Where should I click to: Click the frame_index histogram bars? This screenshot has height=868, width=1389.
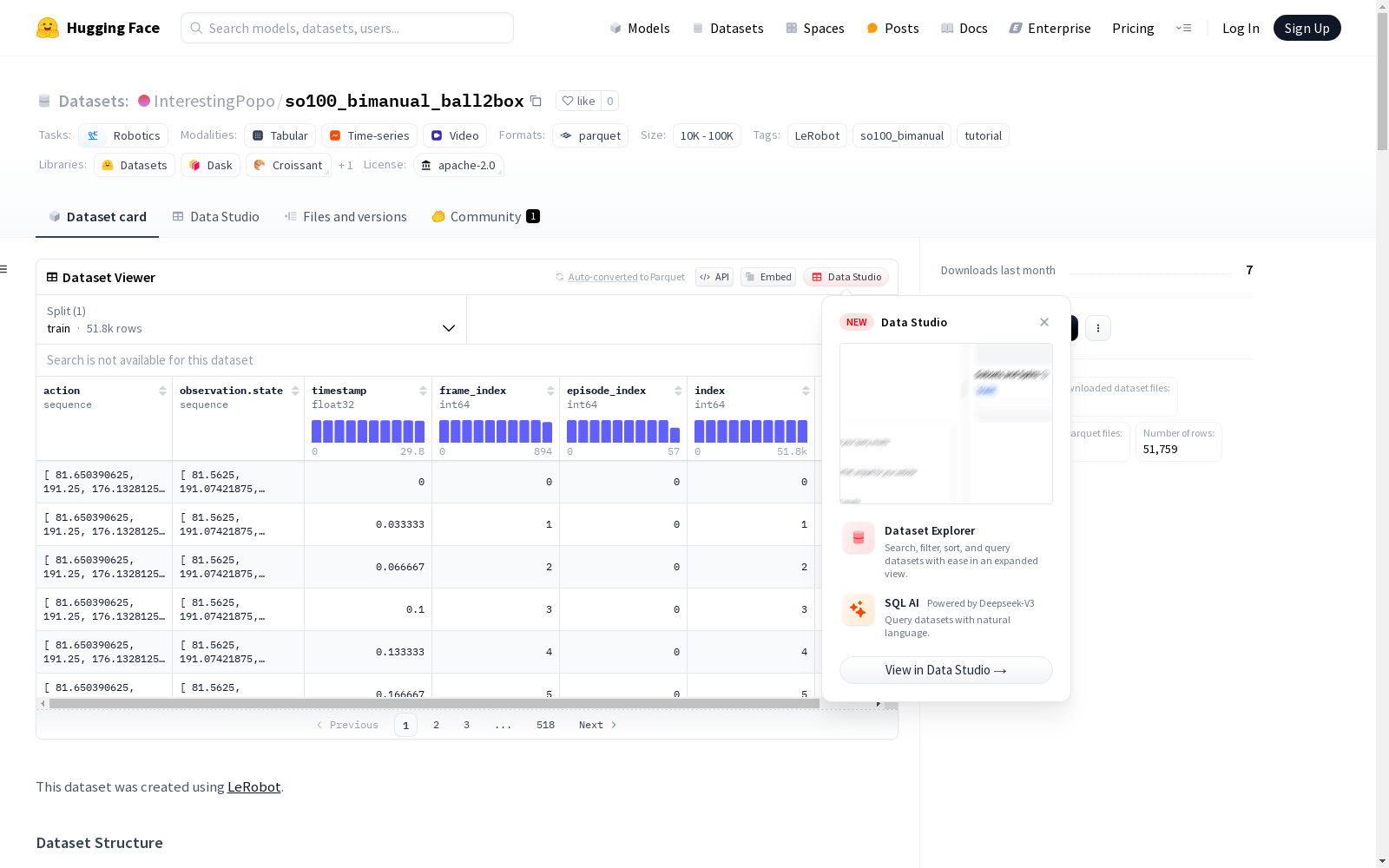[x=496, y=431]
